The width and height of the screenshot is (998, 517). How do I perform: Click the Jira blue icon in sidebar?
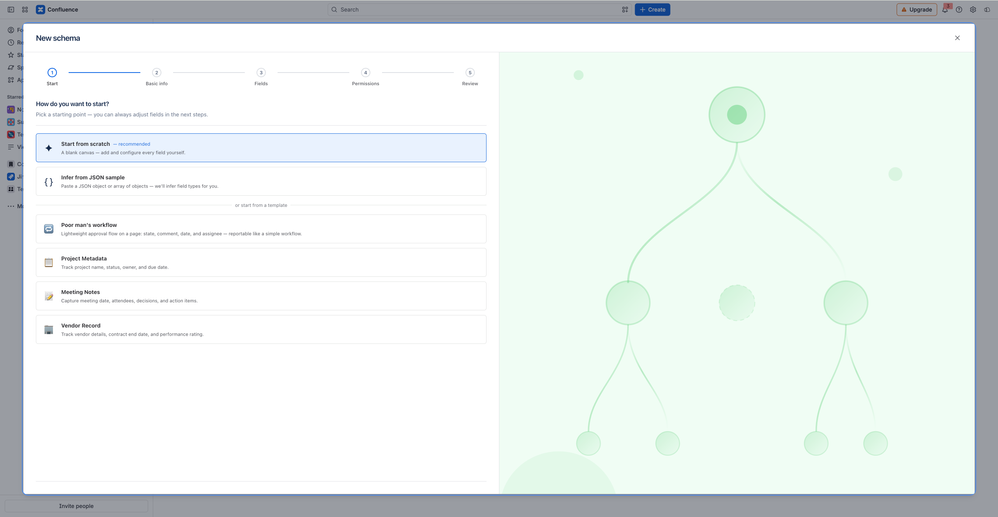[10, 176]
